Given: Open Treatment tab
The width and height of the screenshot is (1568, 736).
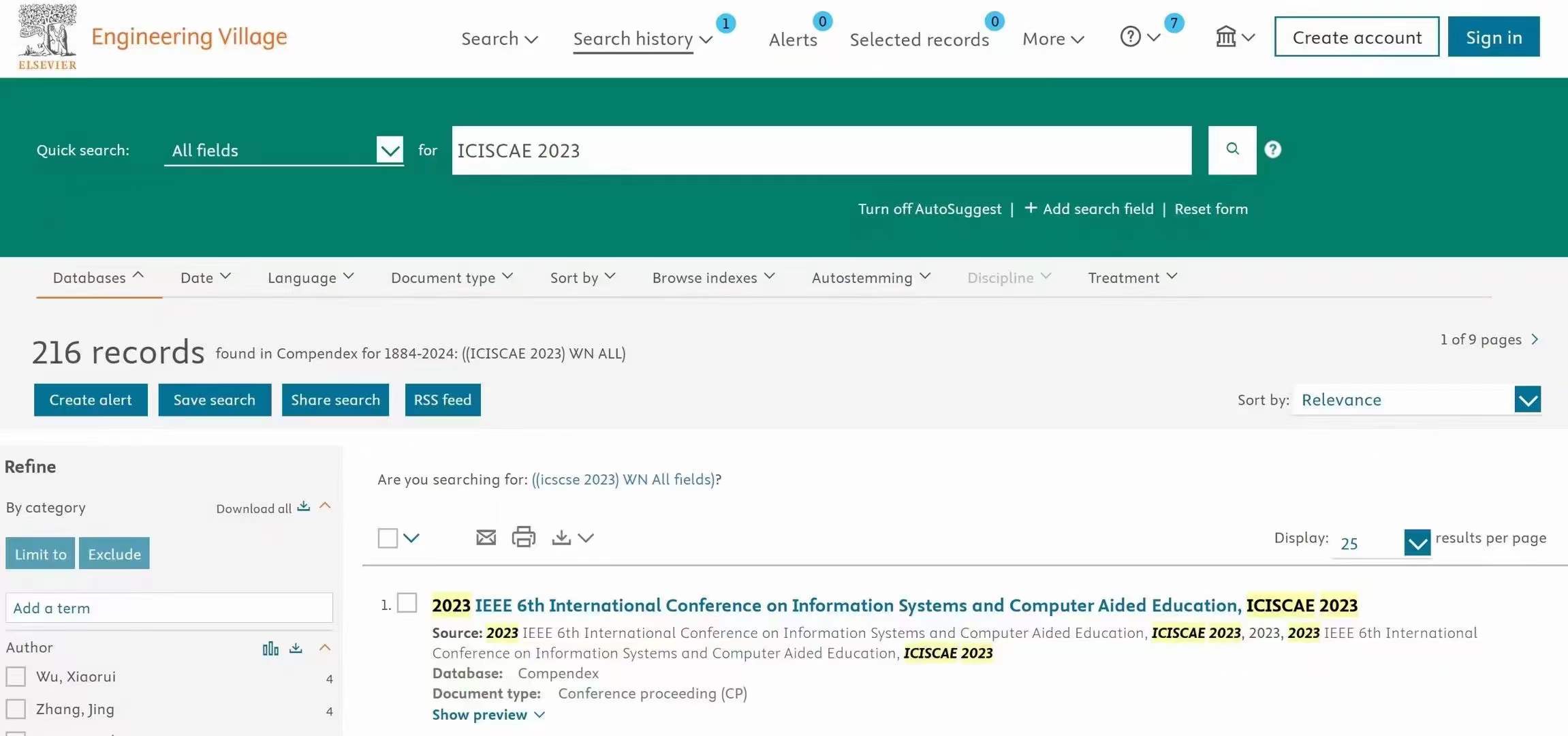Looking at the screenshot, I should (x=1132, y=277).
